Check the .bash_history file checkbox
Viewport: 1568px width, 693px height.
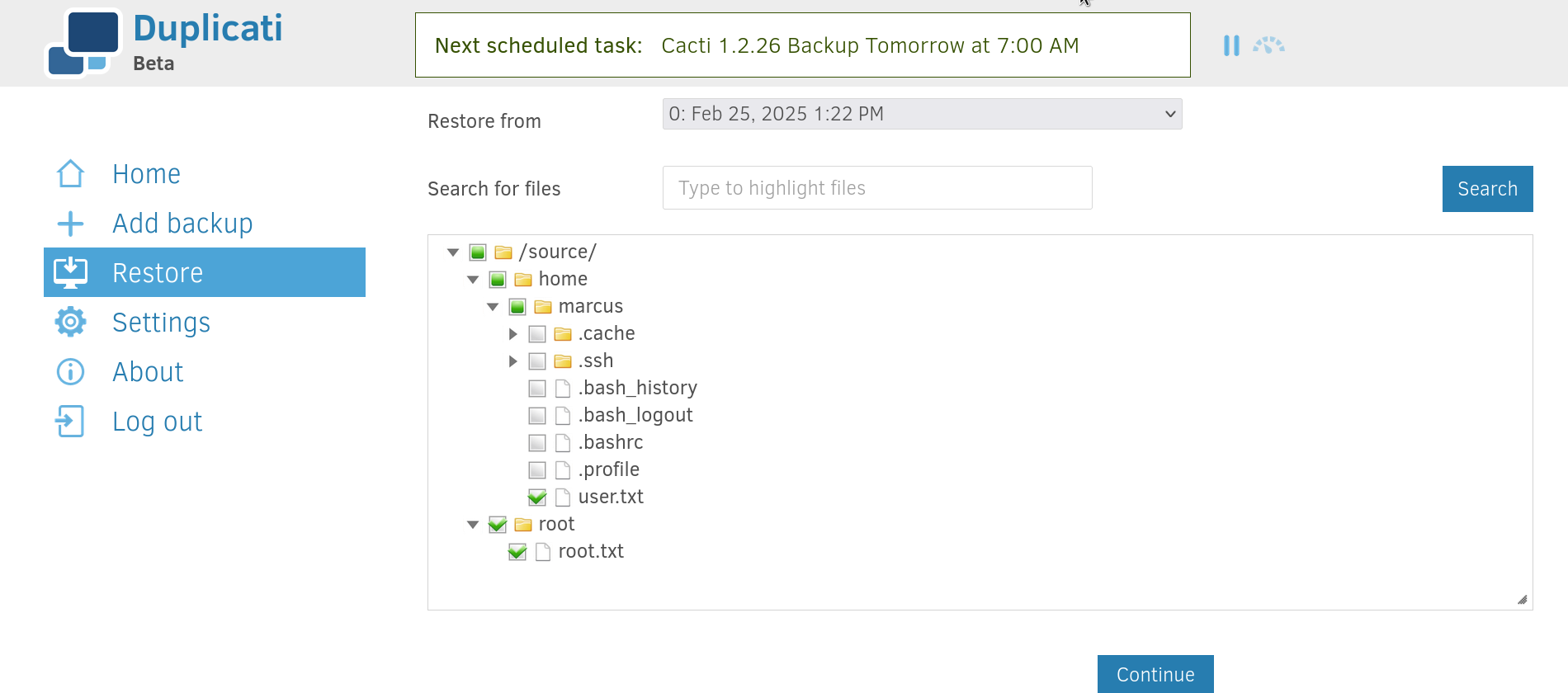[537, 389]
